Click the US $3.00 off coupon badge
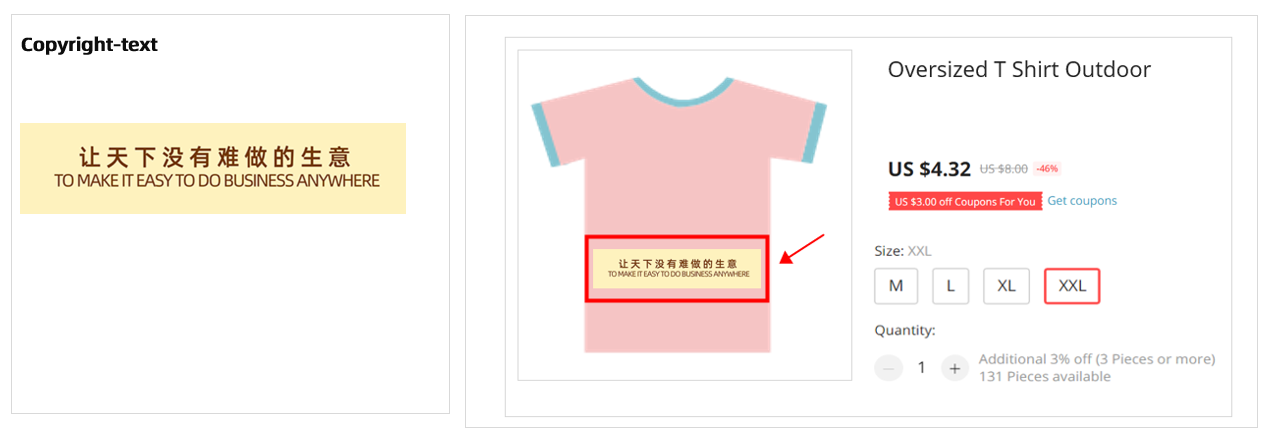Screen dimensions: 1270x448 (x=965, y=201)
